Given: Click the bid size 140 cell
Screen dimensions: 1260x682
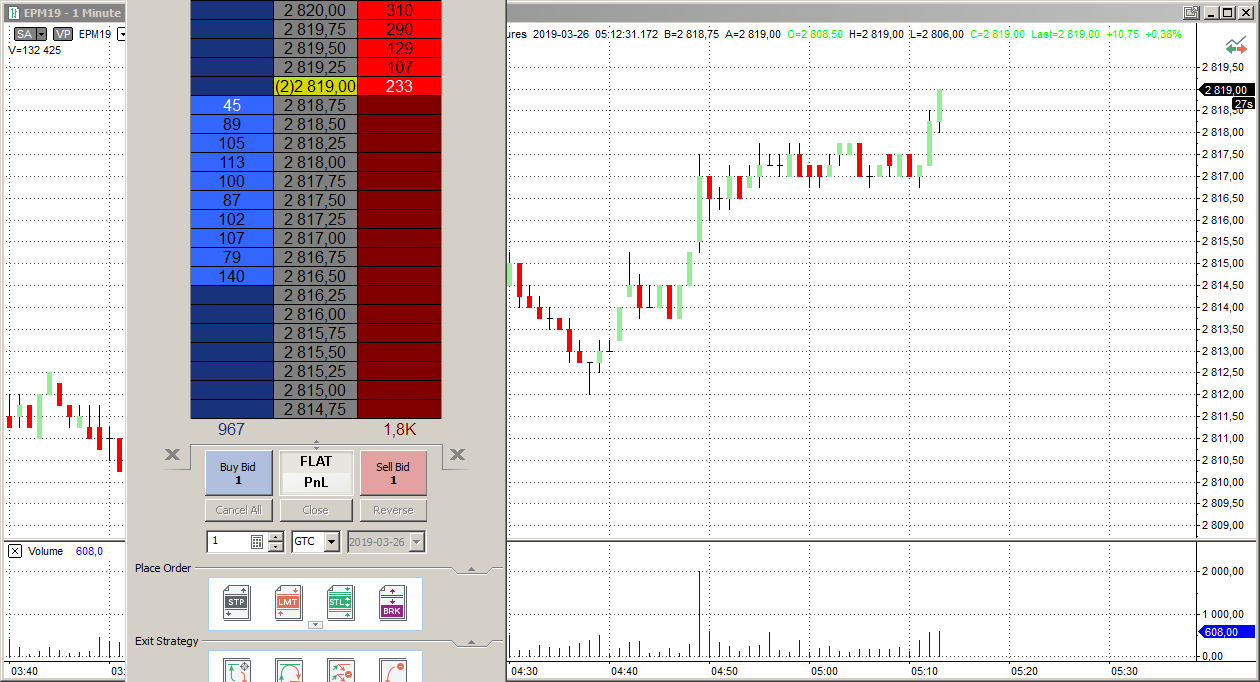Looking at the screenshot, I should pos(232,277).
